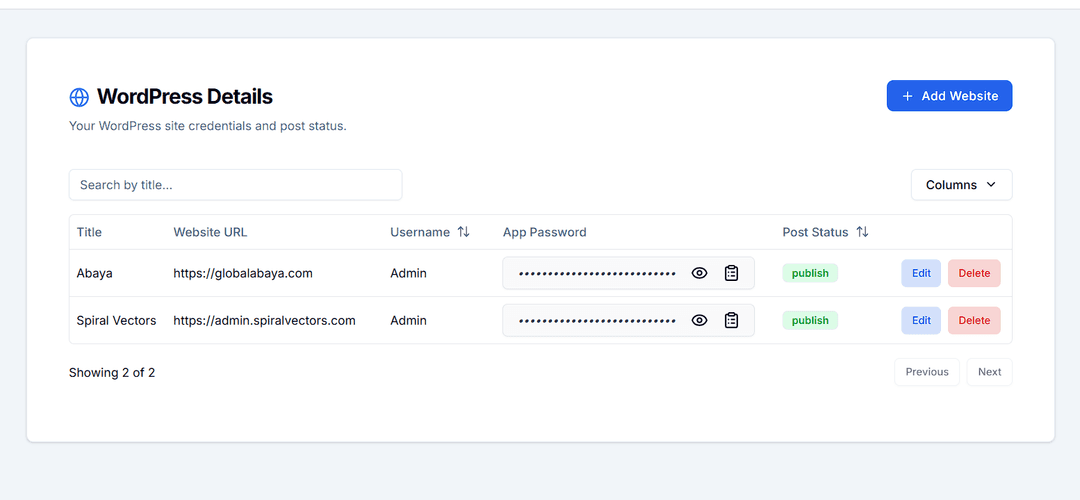The width and height of the screenshot is (1080, 500).
Task: Copy the Abaya app password via clipboard icon
Action: pos(731,273)
